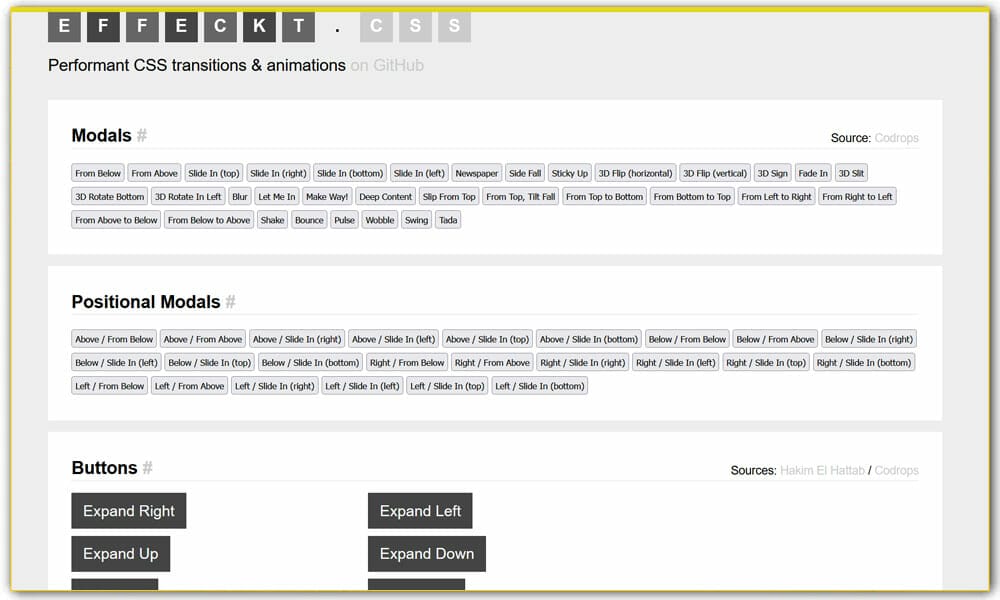Visit the "Codrops" source link for Modals
1000x600 pixels.
tap(897, 137)
